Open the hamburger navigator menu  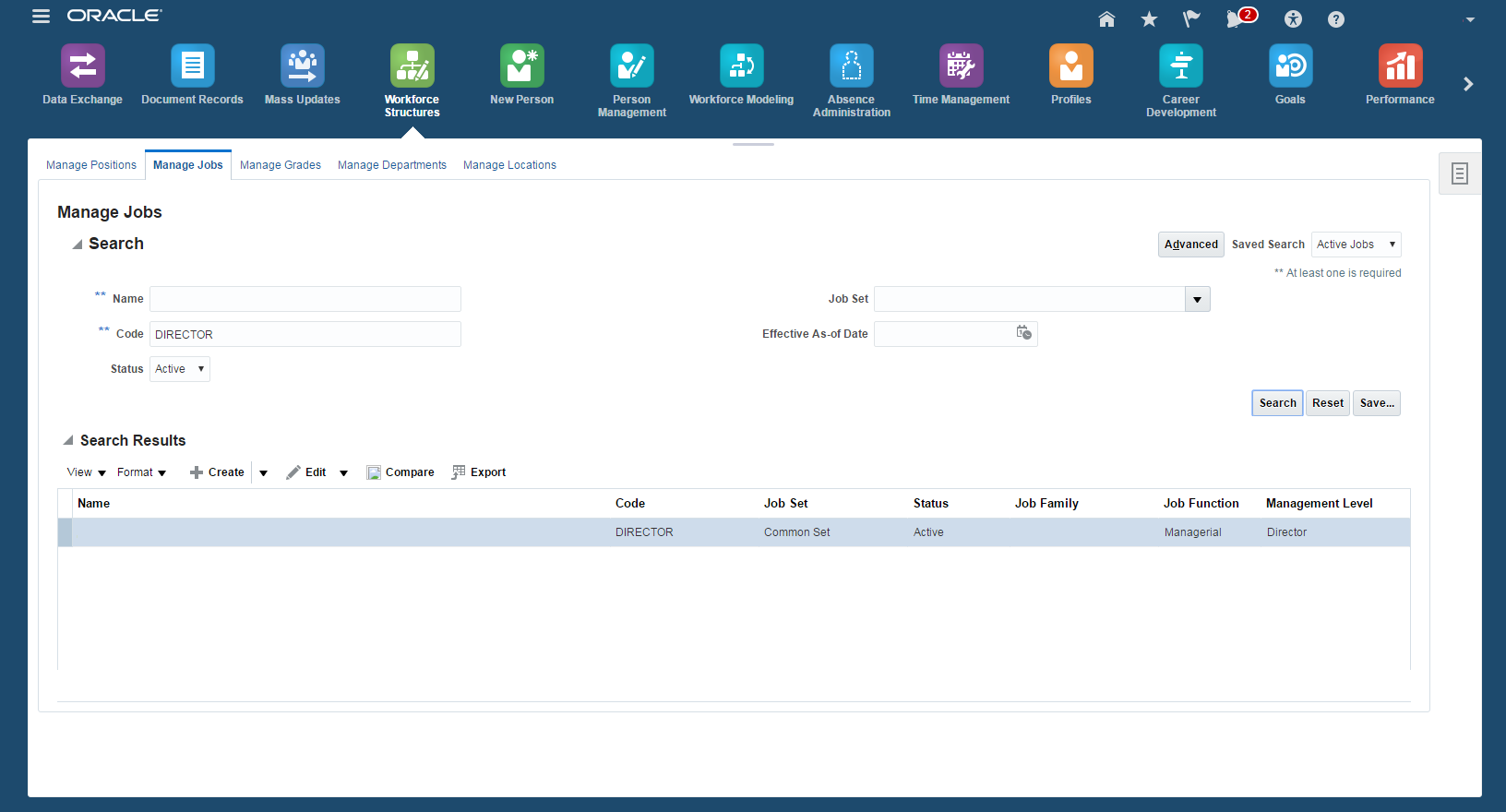(41, 17)
